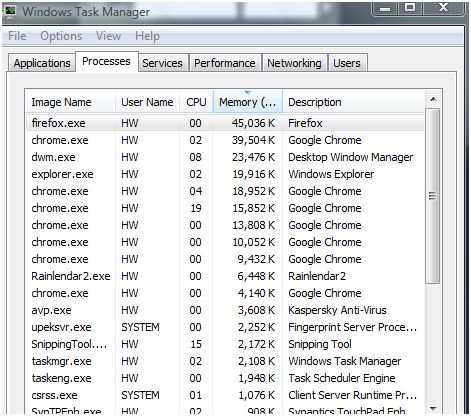Viewport: 471px width, 416px height.
Task: Select the Rainlendar2.exe process
Action: pos(225,276)
